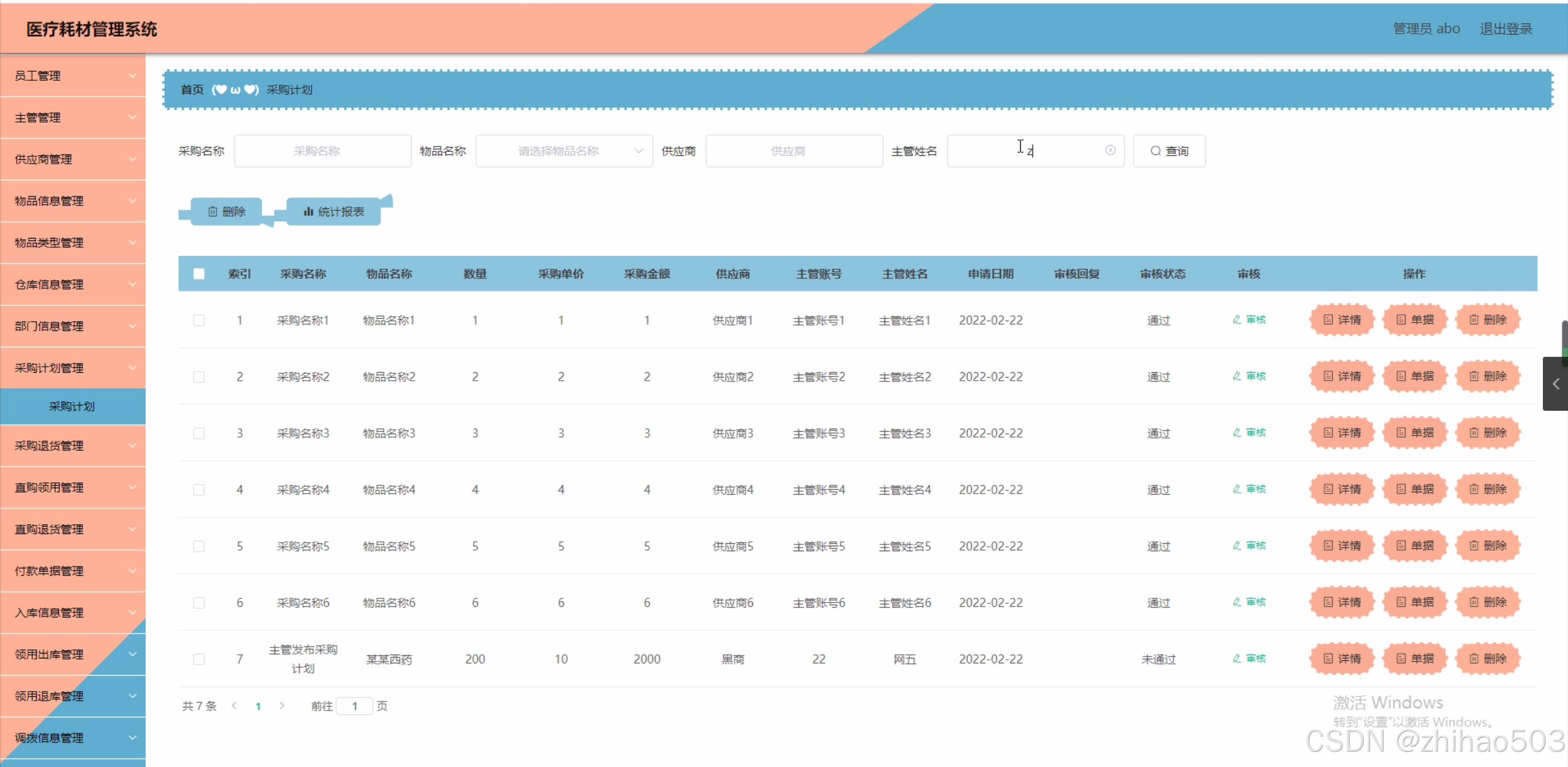Viewport: 1568px width, 767px height.
Task: Check the checkbox for 主管发布采购计划 row
Action: 199,658
